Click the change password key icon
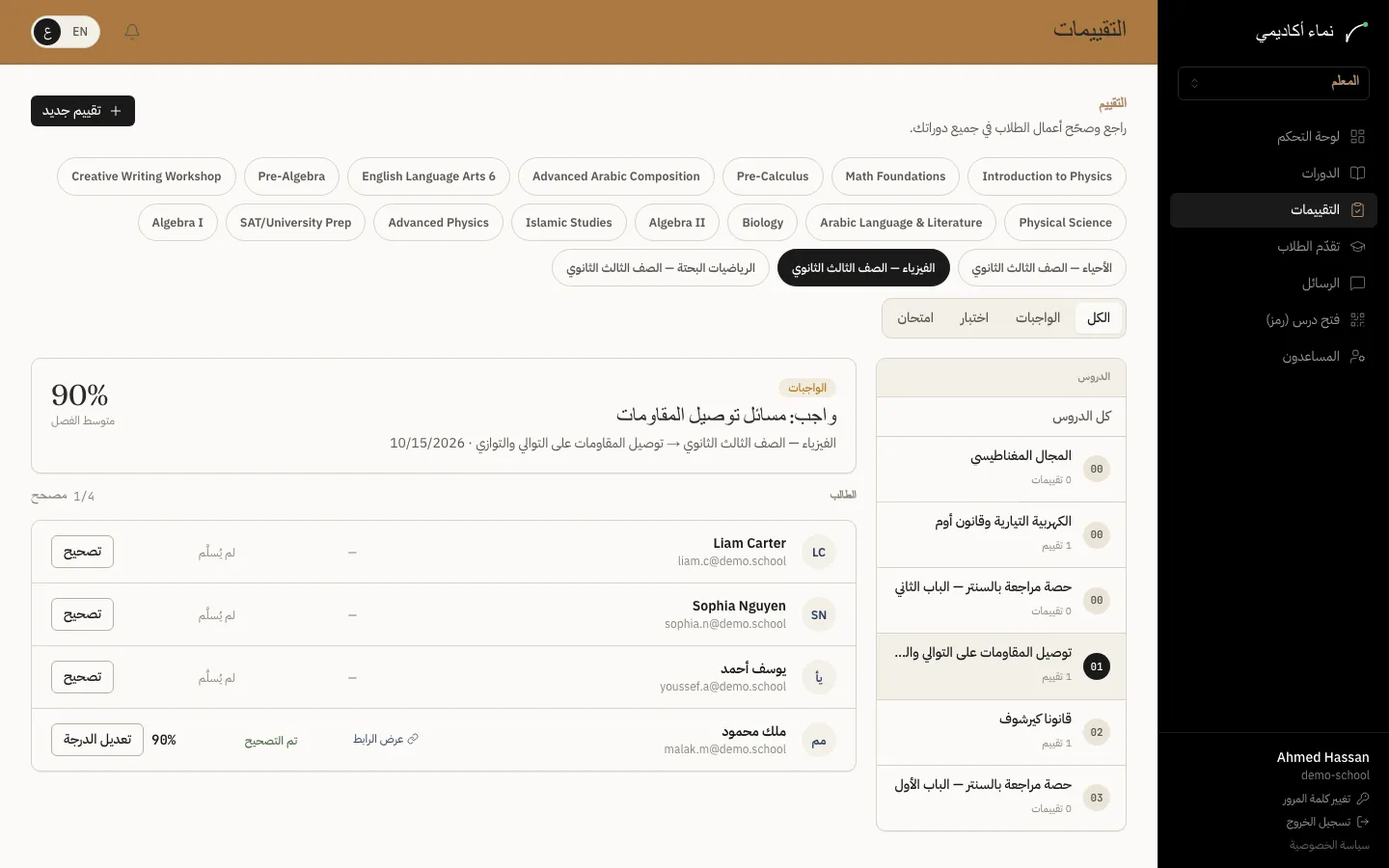The width and height of the screenshot is (1389, 868). [1363, 799]
